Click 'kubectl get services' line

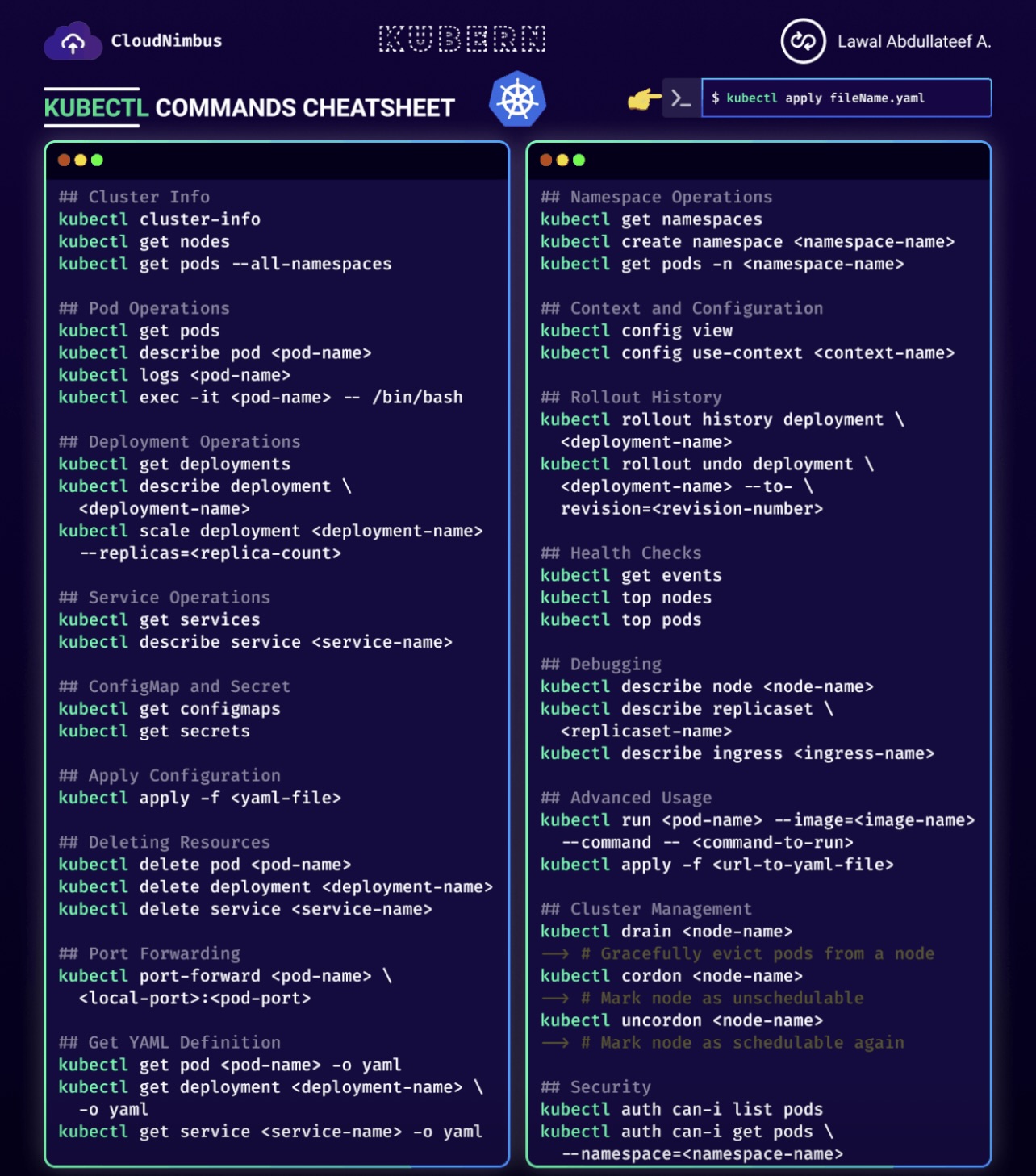tap(159, 620)
